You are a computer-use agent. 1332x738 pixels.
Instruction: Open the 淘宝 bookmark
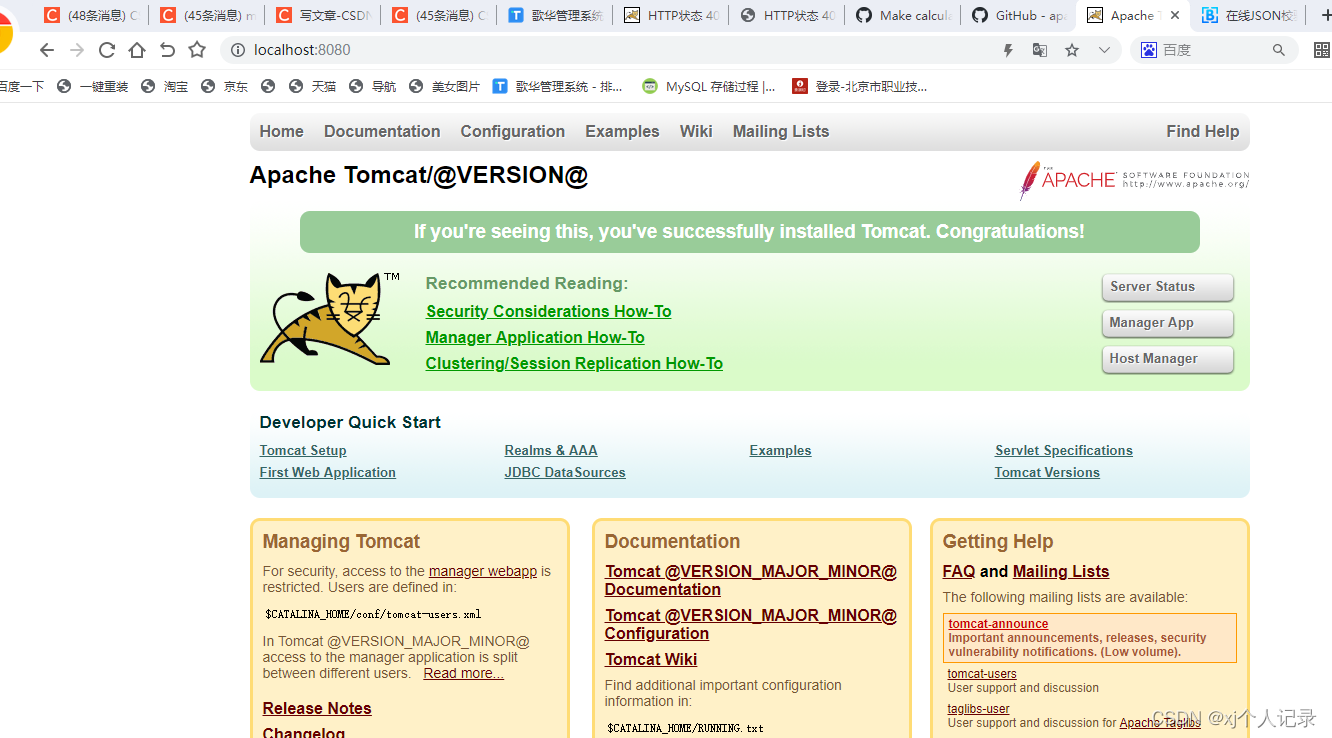coord(165,87)
